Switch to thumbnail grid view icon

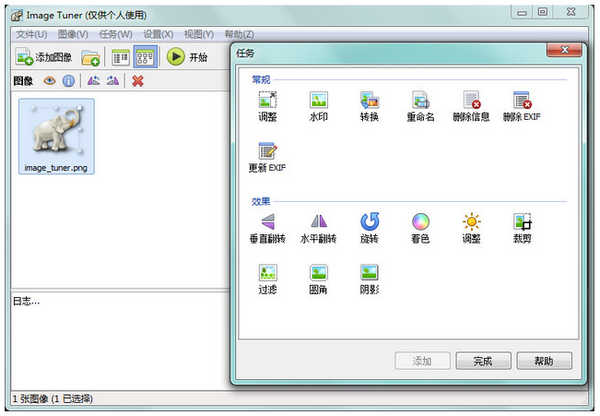tap(145, 57)
